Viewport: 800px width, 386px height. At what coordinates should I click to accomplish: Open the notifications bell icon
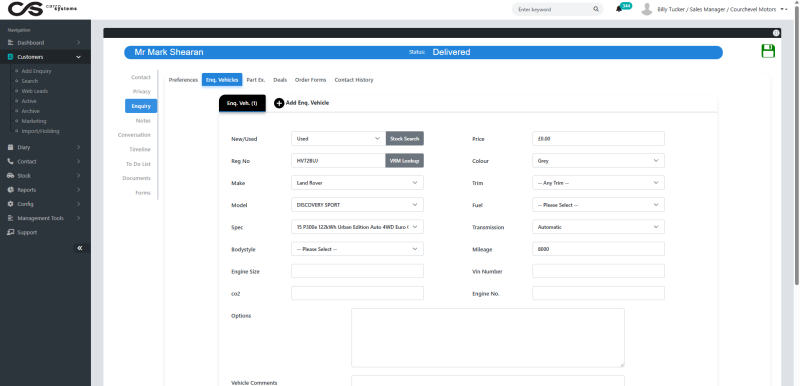[x=619, y=9]
